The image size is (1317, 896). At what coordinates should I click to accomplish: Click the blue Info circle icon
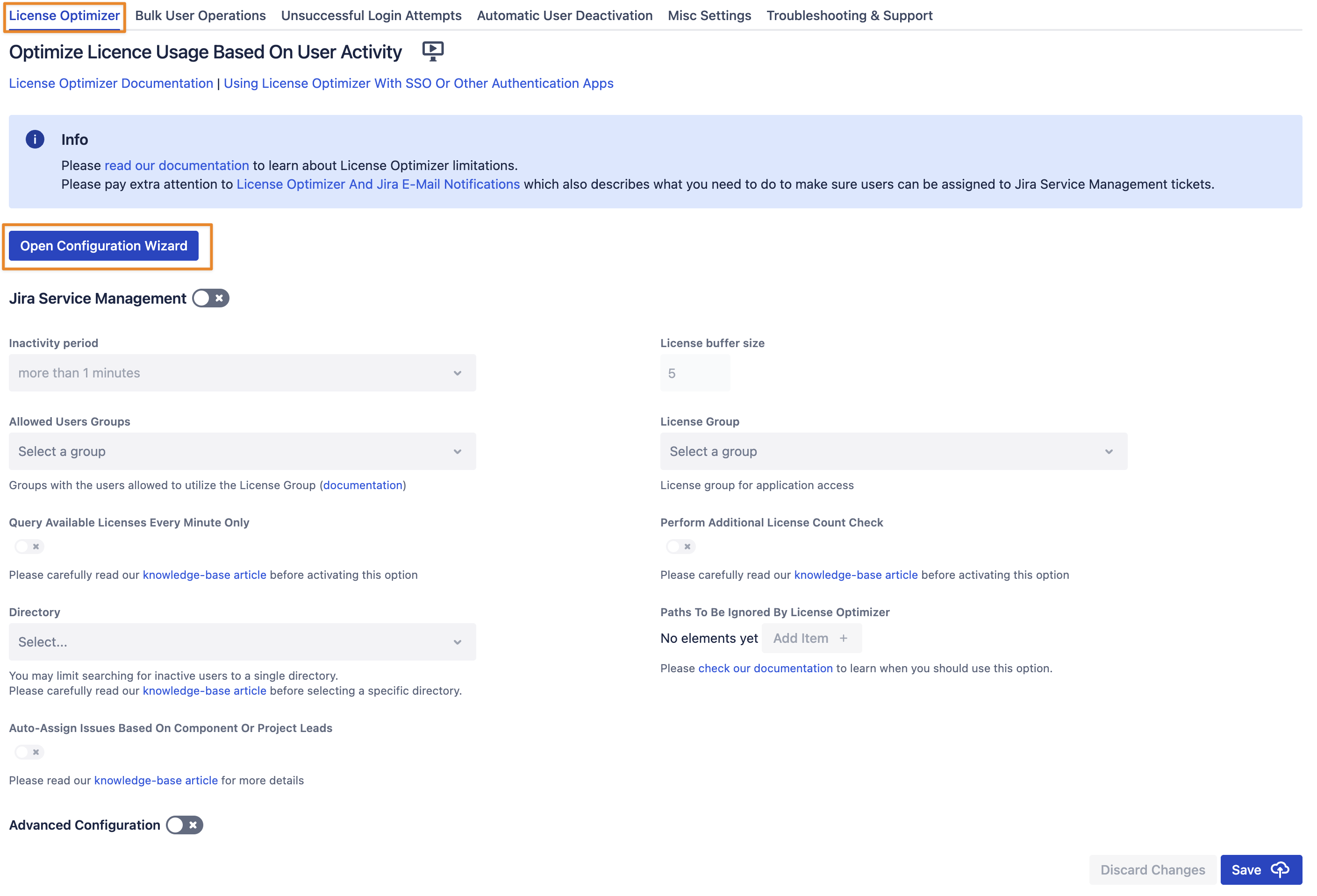[x=35, y=139]
